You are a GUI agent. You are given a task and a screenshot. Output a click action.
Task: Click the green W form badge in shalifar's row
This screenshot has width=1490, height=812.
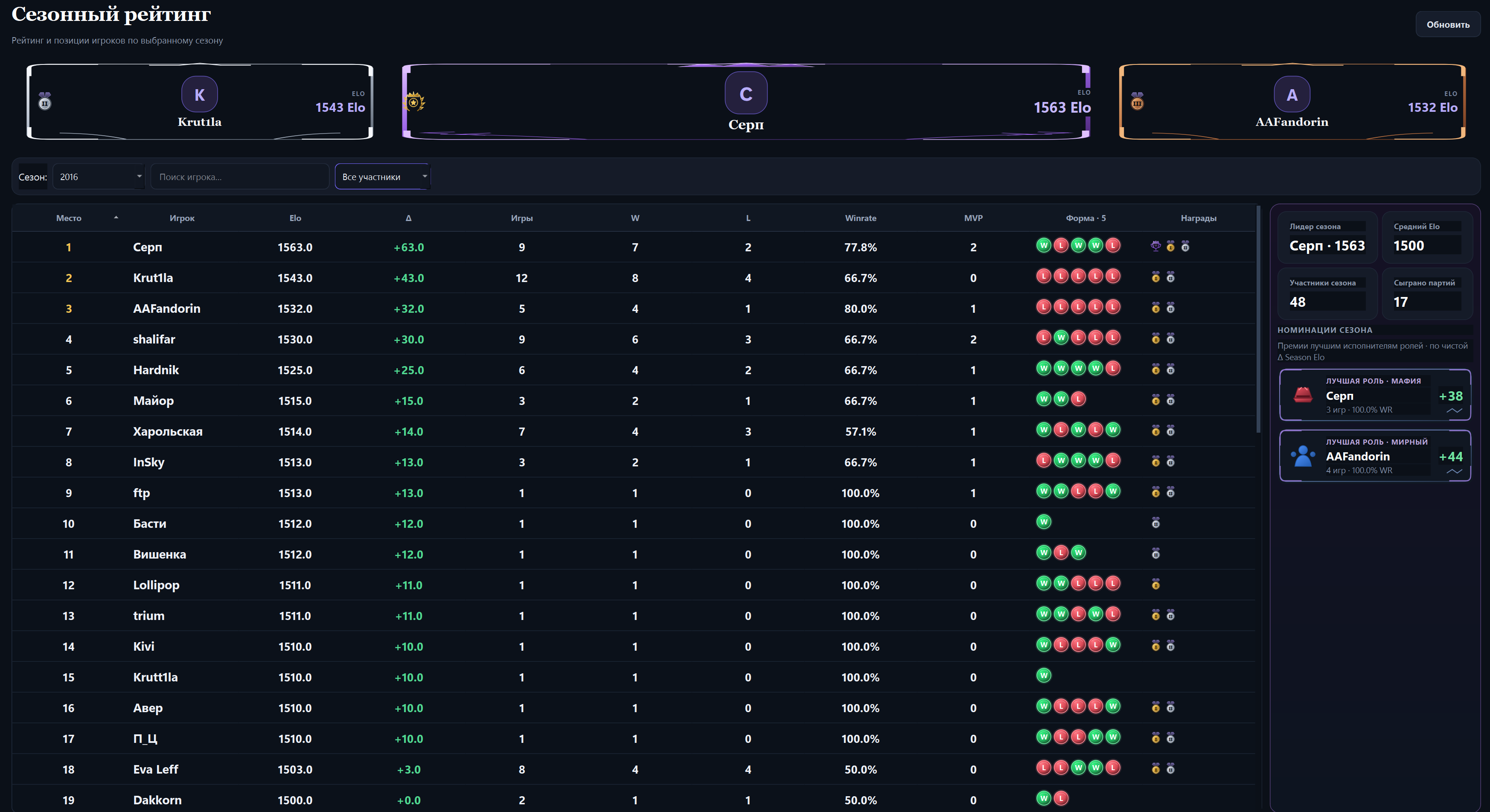(x=1061, y=338)
